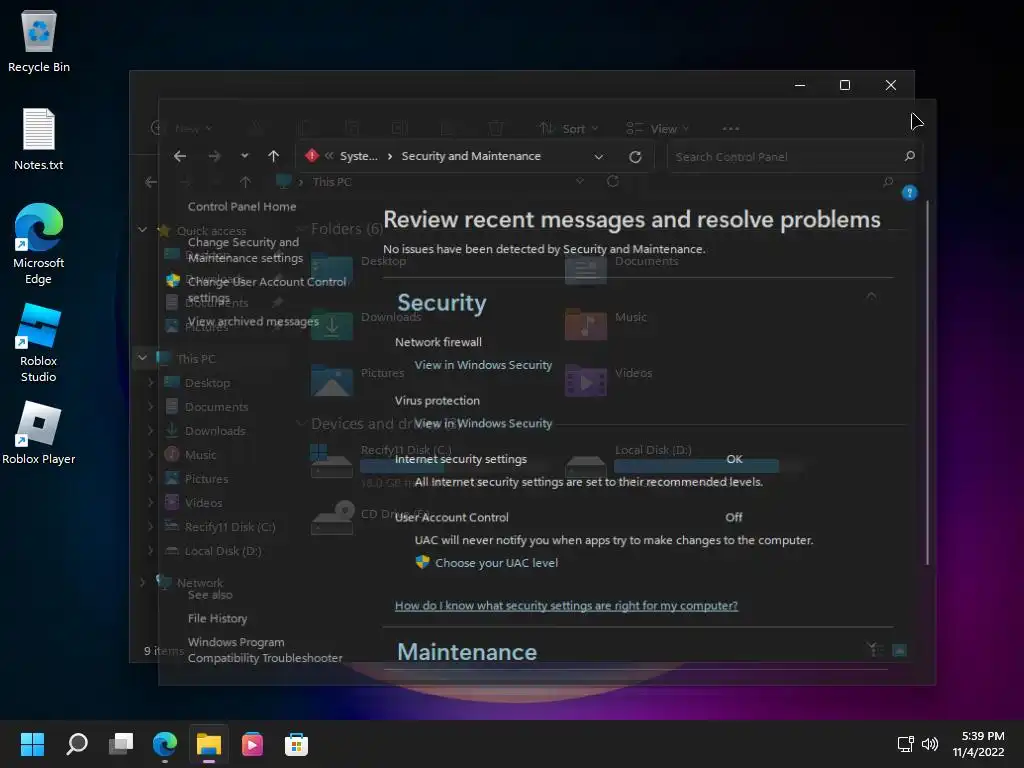
Task: Open View archived messages
Action: click(x=253, y=321)
